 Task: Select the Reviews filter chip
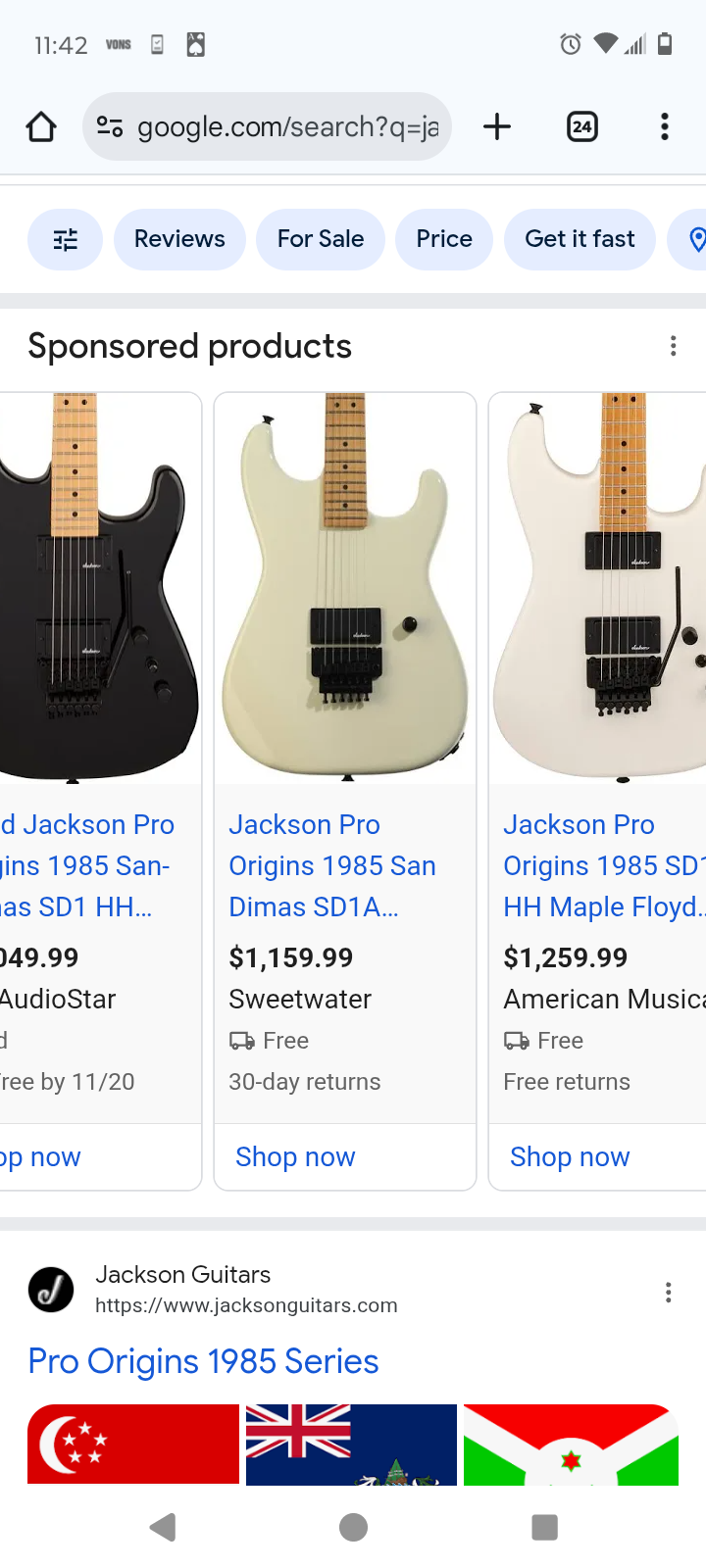coord(179,239)
